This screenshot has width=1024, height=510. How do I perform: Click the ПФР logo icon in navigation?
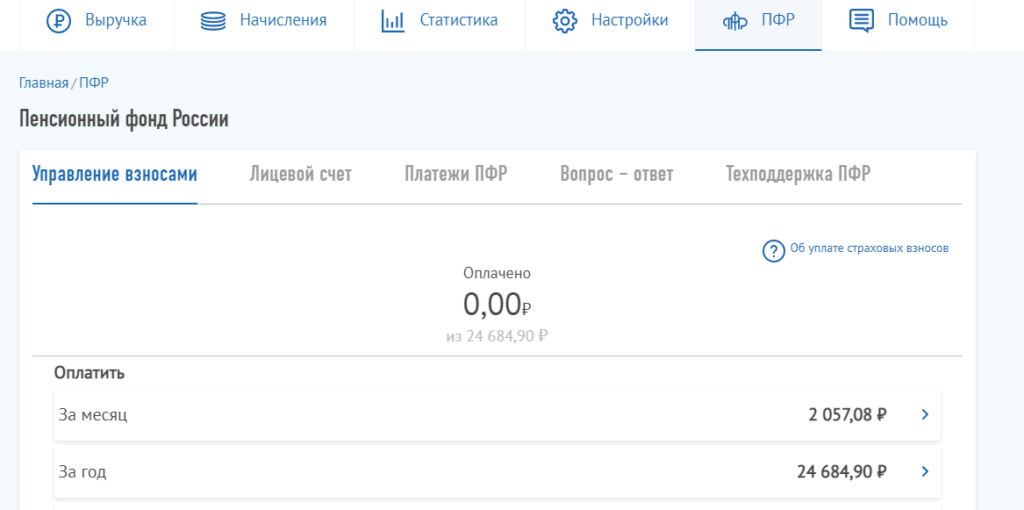(736, 21)
